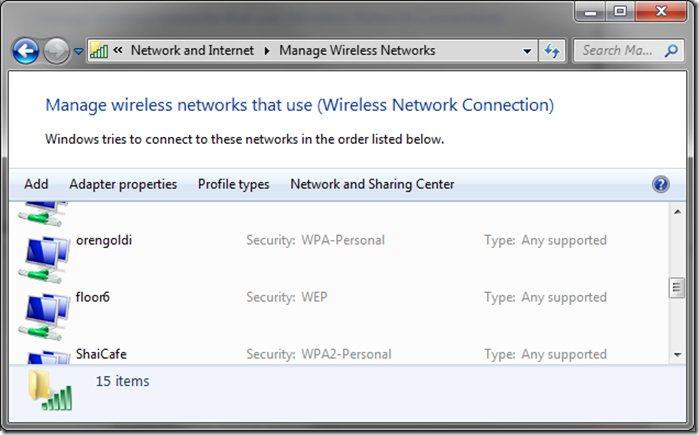Open the Help question mark icon
Screen dimensions: 699x435
(661, 184)
